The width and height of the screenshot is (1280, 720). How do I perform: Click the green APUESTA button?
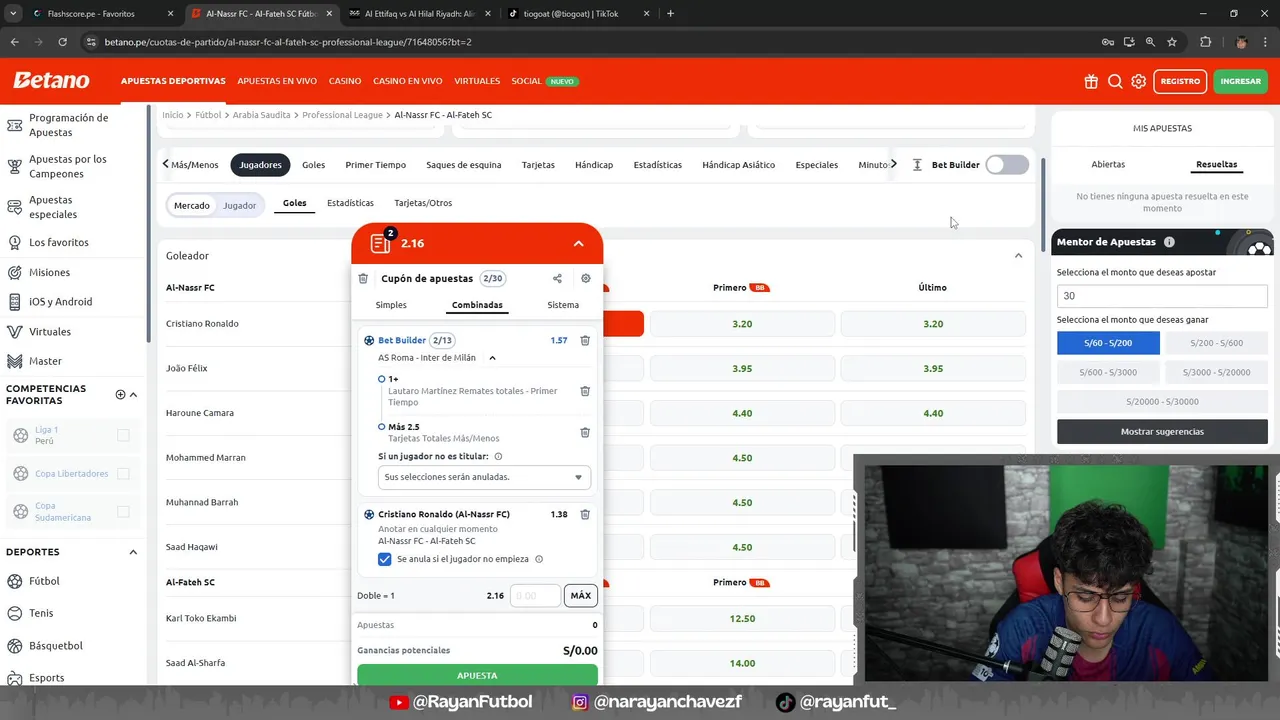(x=477, y=675)
